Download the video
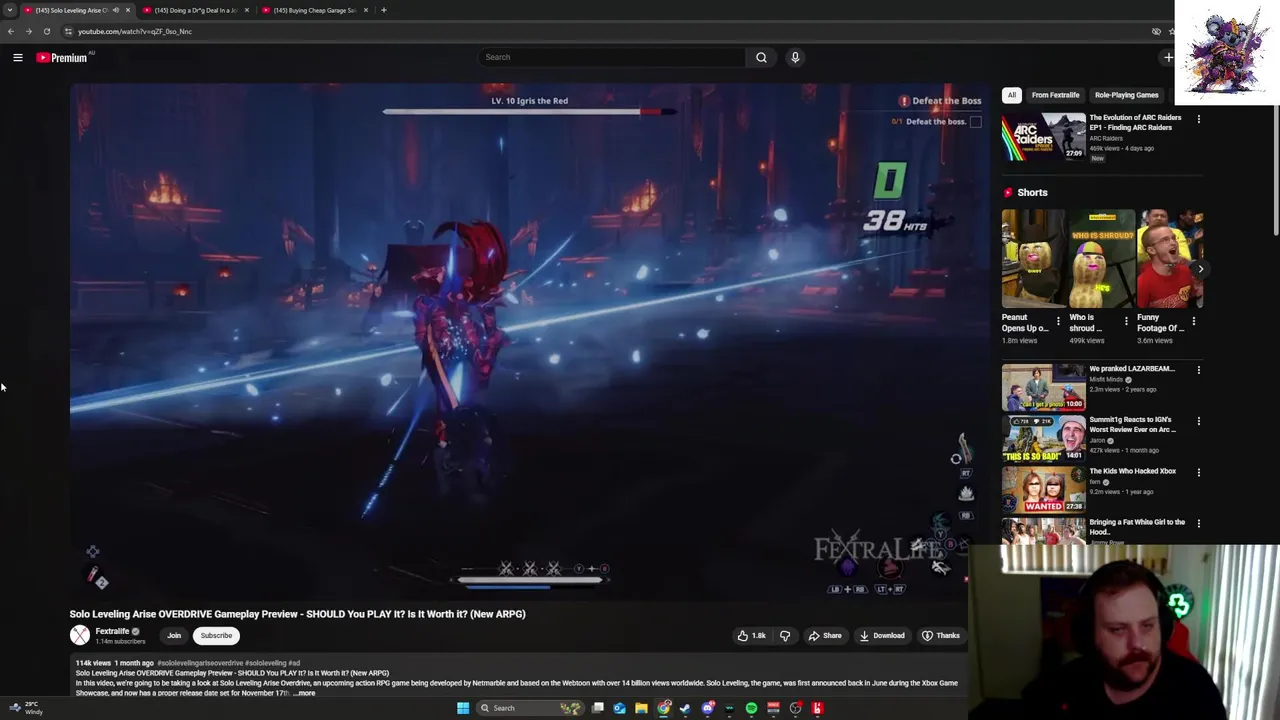 point(882,636)
